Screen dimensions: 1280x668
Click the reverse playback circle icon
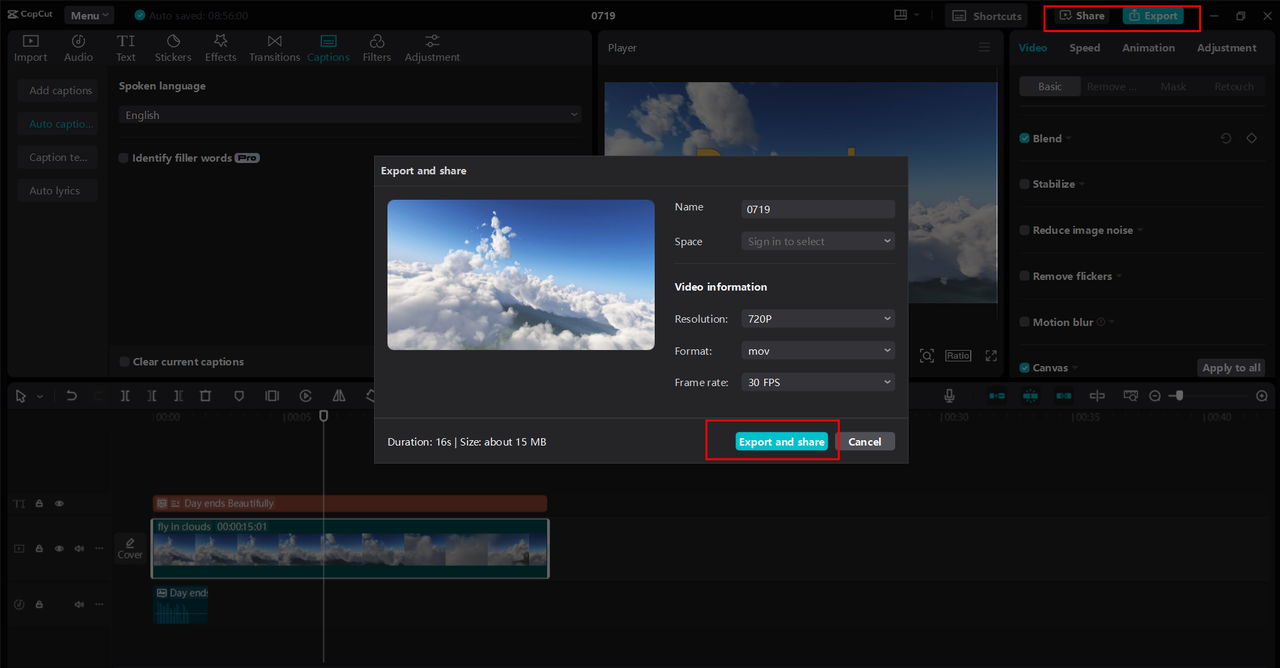pos(306,396)
